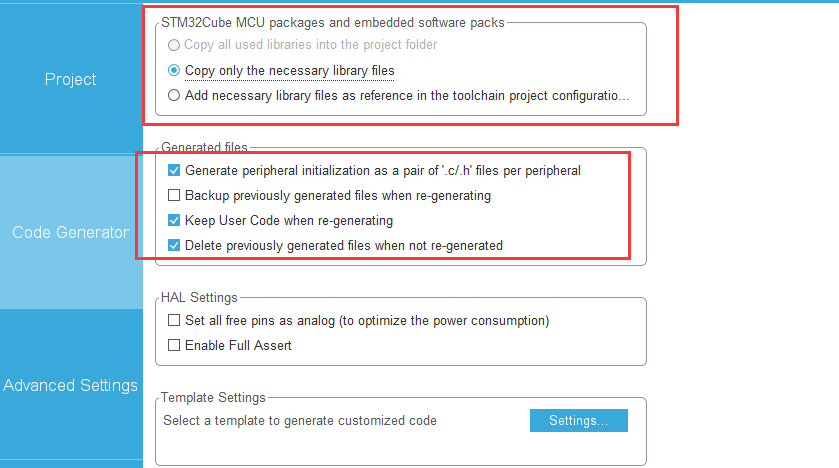Screen dimensions: 839x468
Task: Open template Settings... button
Action: tap(578, 421)
